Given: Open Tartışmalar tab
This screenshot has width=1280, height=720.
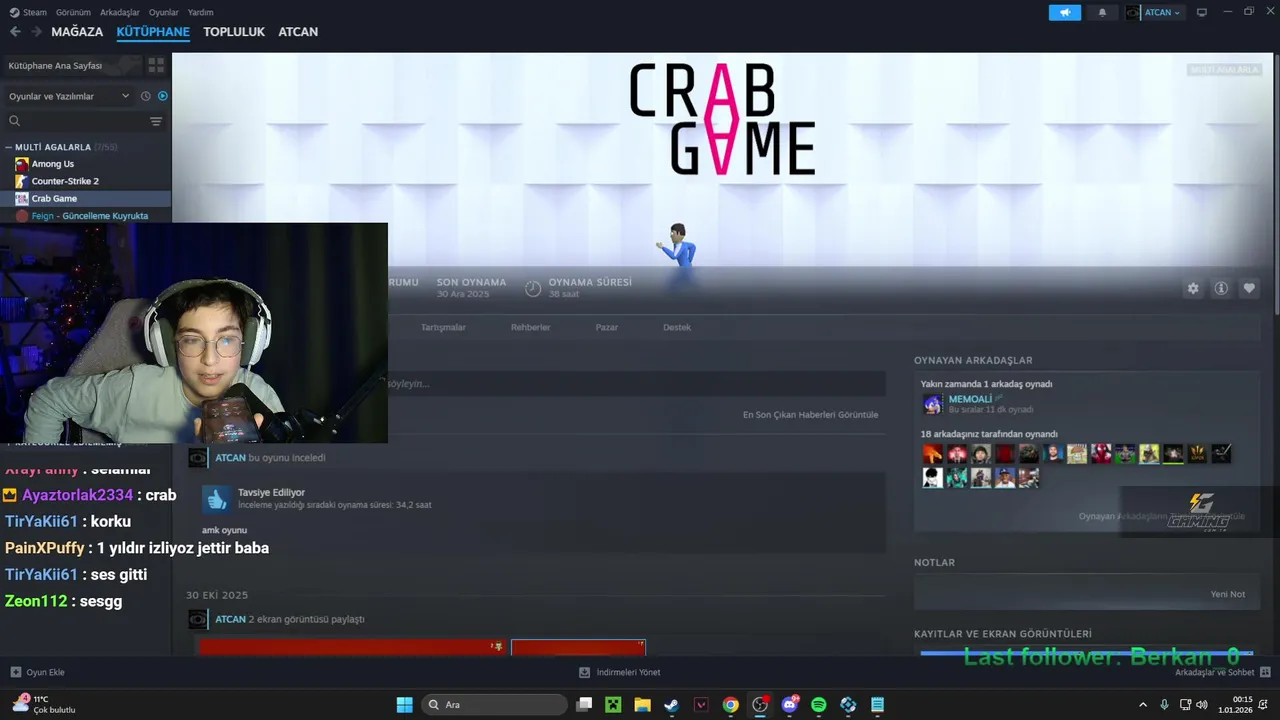Looking at the screenshot, I should point(443,327).
